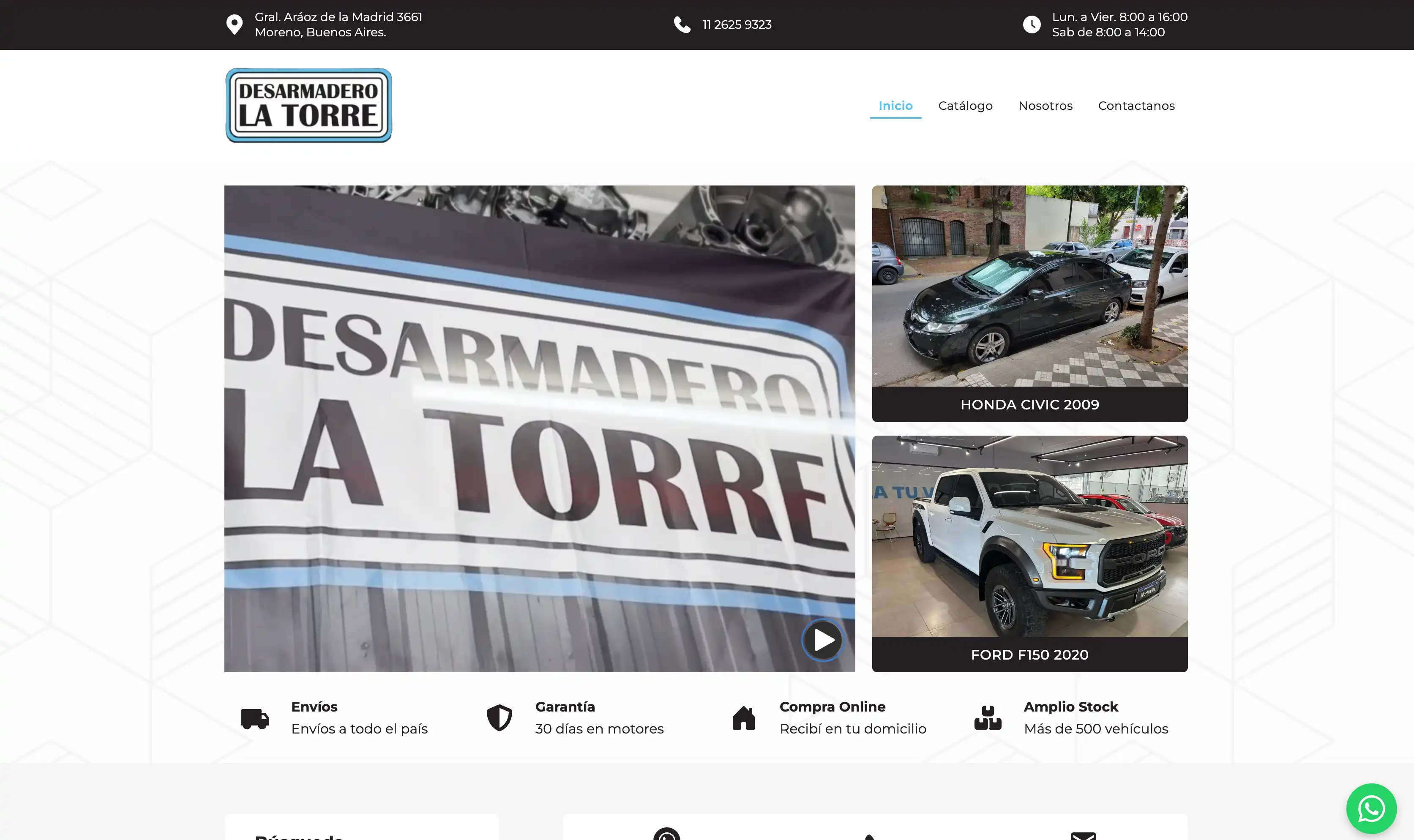The width and height of the screenshot is (1414, 840).
Task: Click '30 días en motores' text
Action: click(x=600, y=729)
